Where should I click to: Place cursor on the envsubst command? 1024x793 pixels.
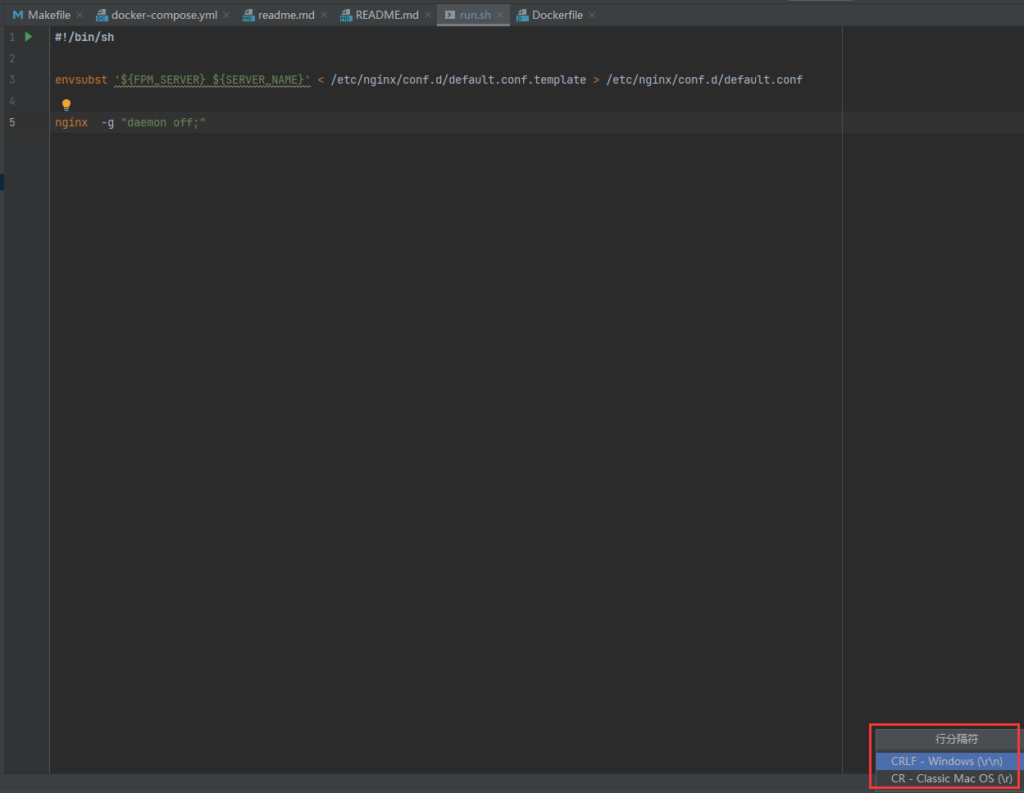coord(81,80)
